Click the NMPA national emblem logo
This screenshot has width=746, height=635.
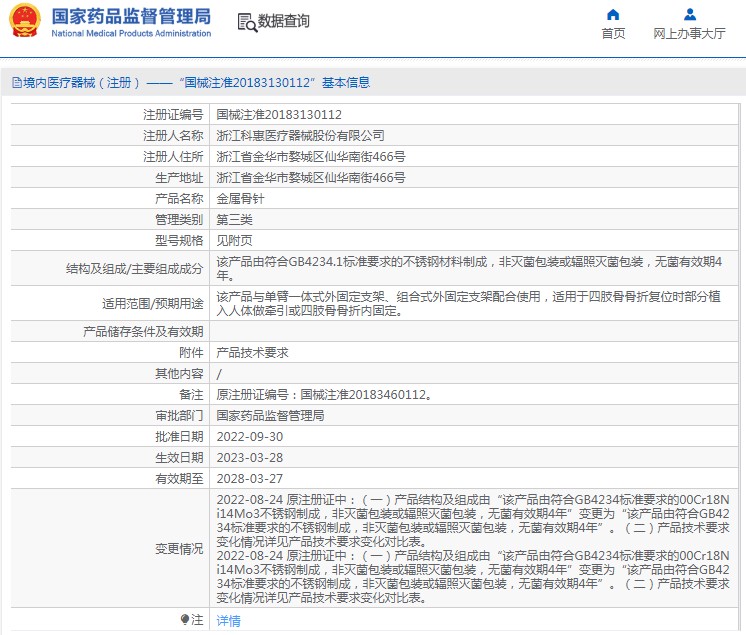(x=24, y=21)
